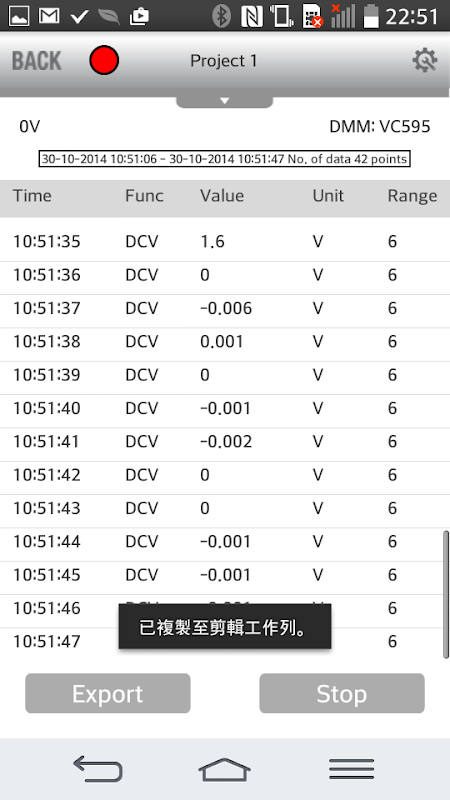
Task: Select the 10:51:35 row with value 1.6
Action: tap(225, 241)
